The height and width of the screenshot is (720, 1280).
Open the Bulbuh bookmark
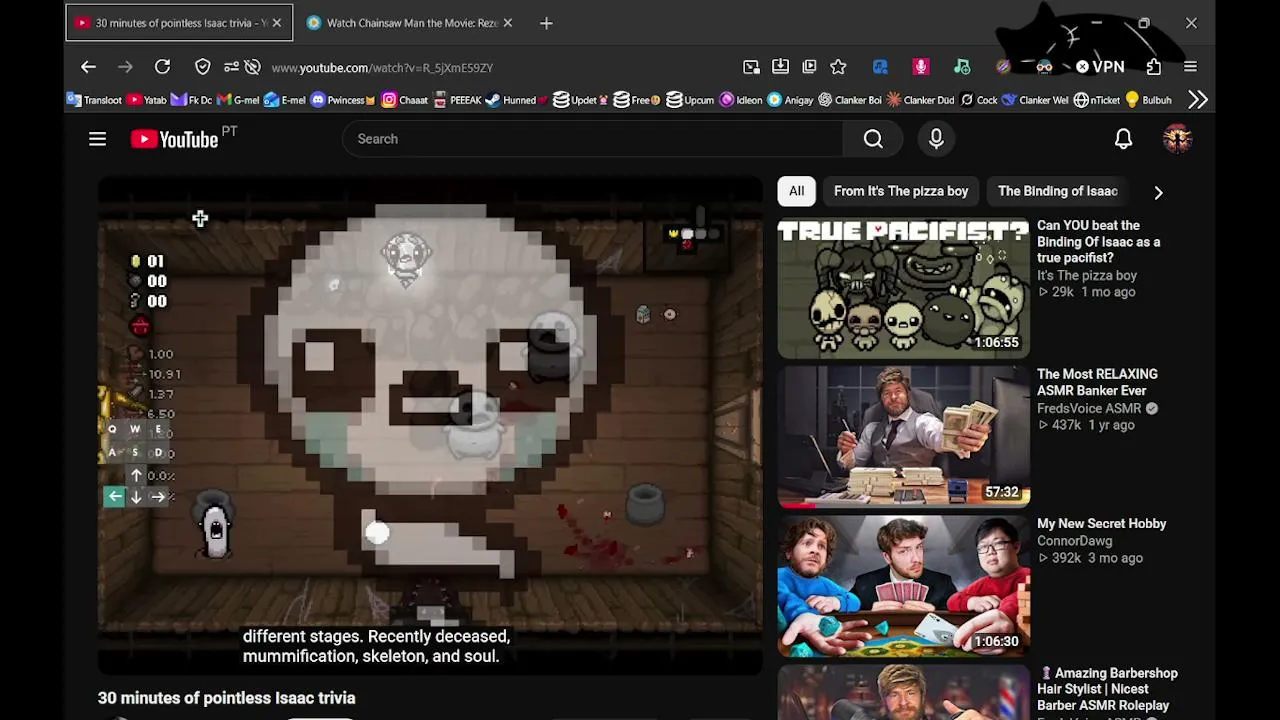(1148, 100)
